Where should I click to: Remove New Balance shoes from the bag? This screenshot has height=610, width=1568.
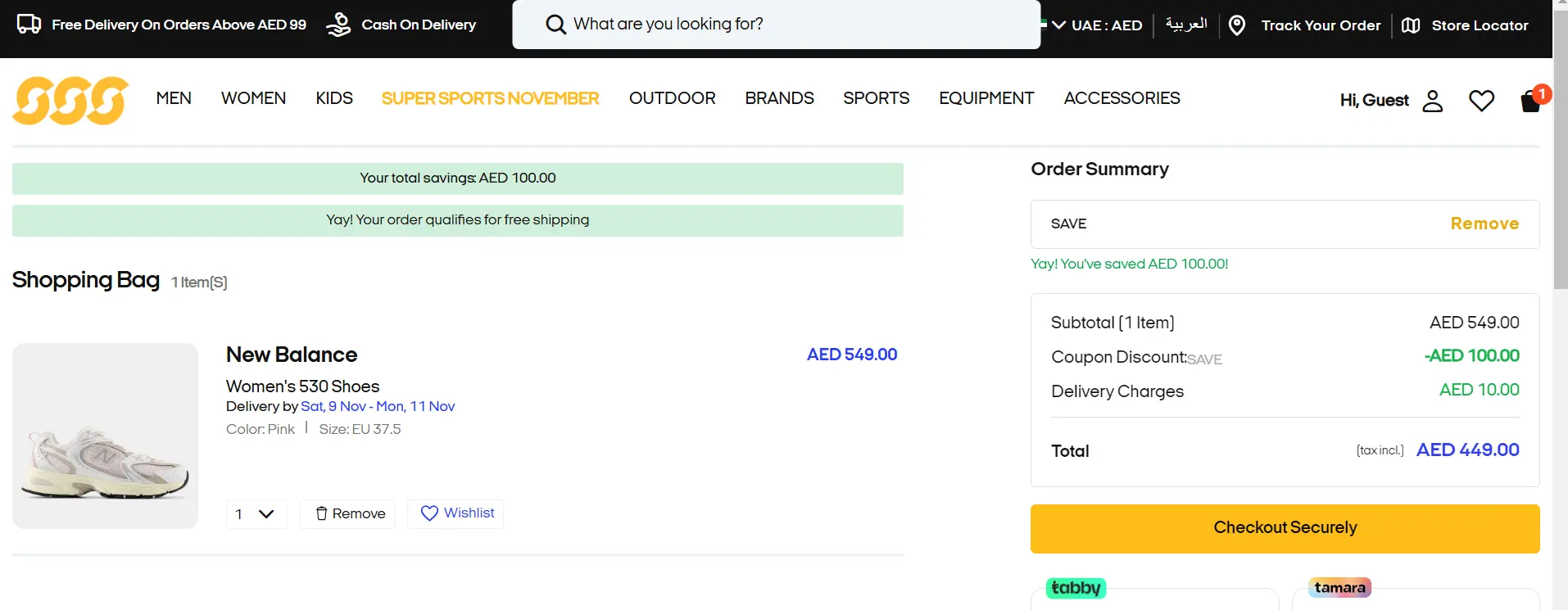[347, 514]
